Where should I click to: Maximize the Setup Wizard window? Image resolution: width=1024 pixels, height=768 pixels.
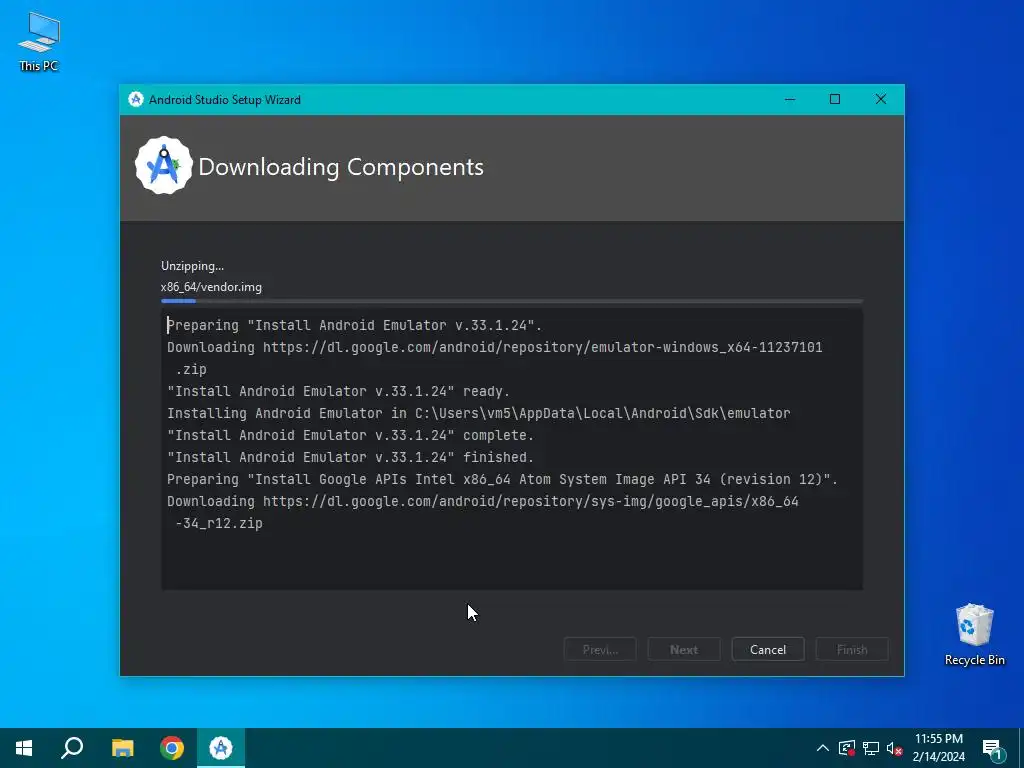835,99
